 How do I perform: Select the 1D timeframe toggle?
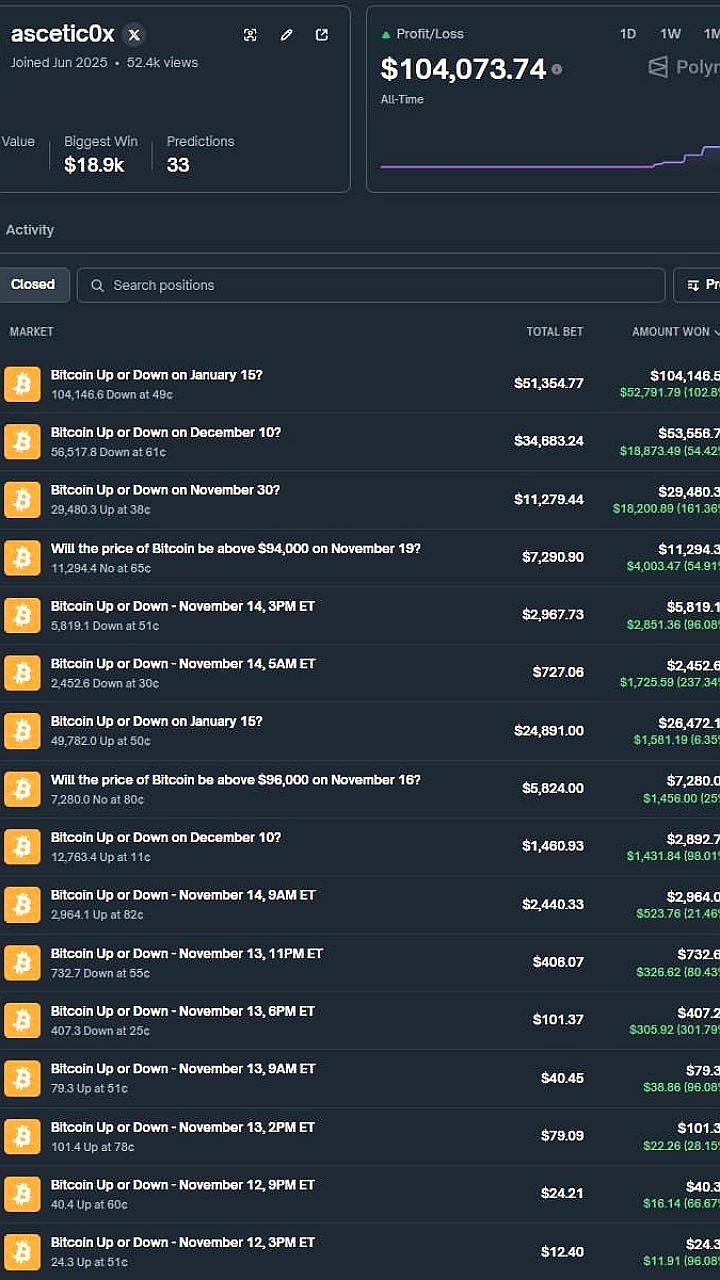[x=628, y=34]
